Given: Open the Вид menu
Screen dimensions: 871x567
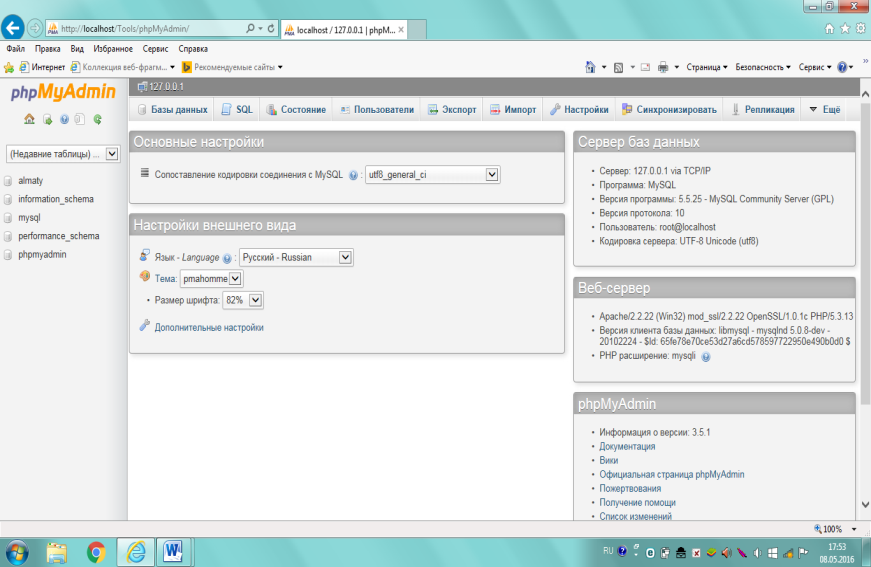Looking at the screenshot, I should (x=77, y=49).
